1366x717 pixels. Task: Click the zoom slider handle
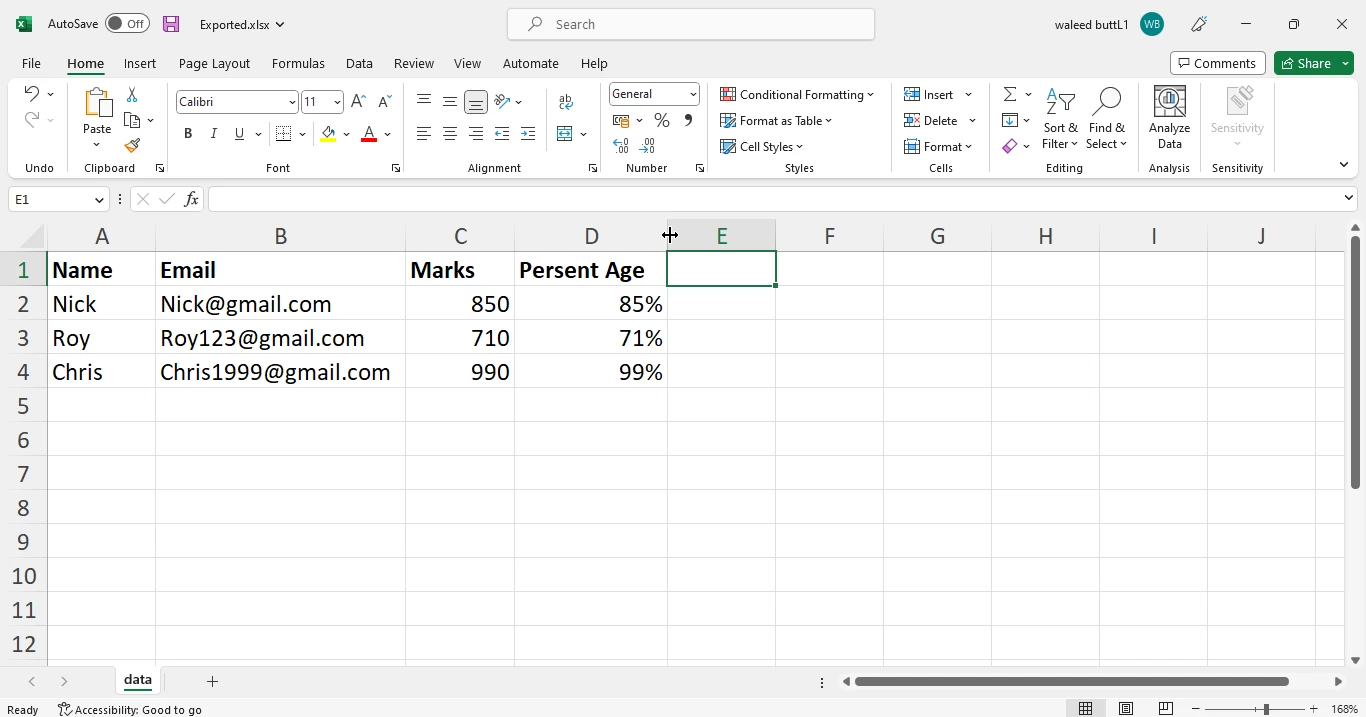click(1266, 709)
